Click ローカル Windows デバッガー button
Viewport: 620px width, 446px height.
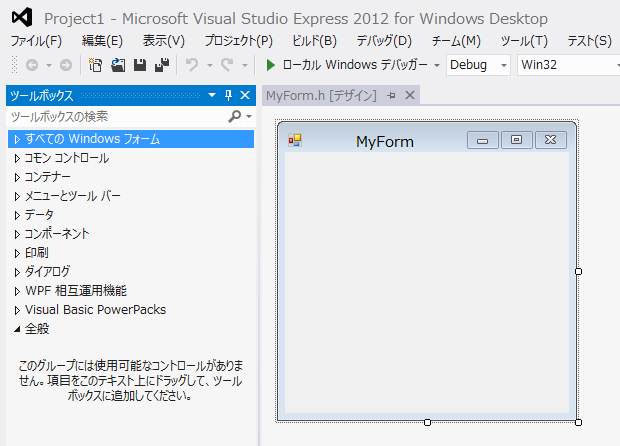pos(355,65)
